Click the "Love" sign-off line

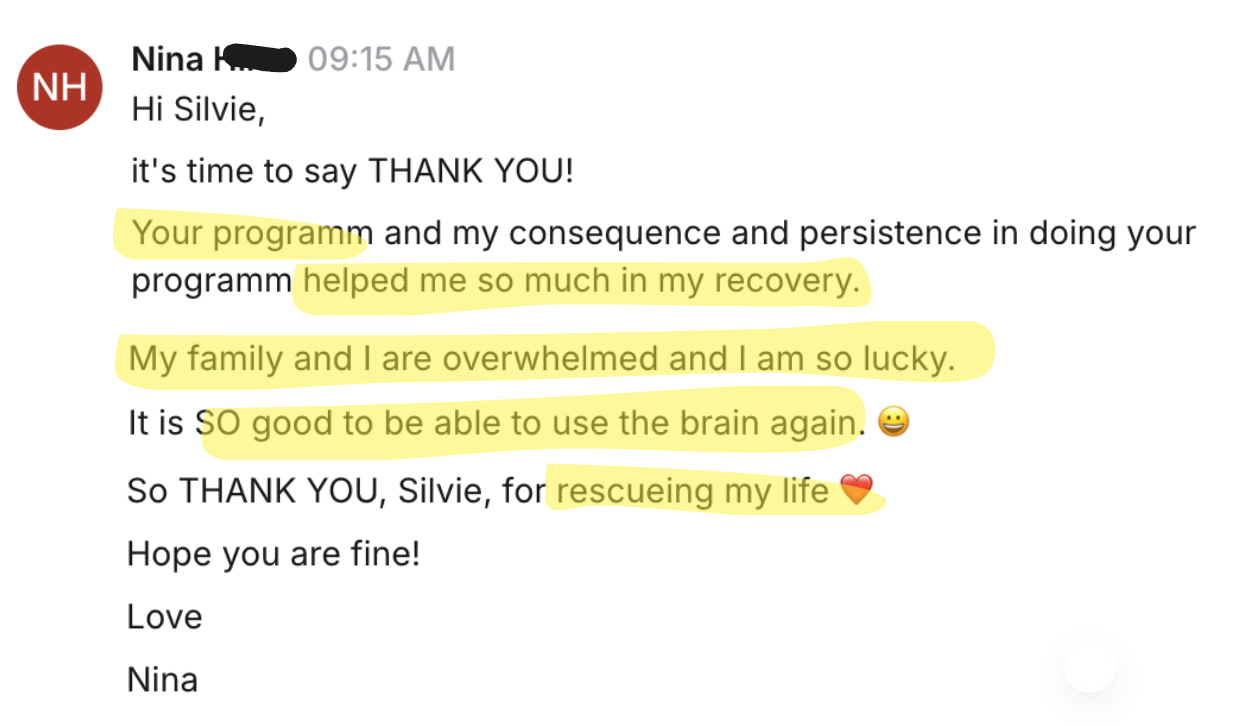tap(164, 617)
